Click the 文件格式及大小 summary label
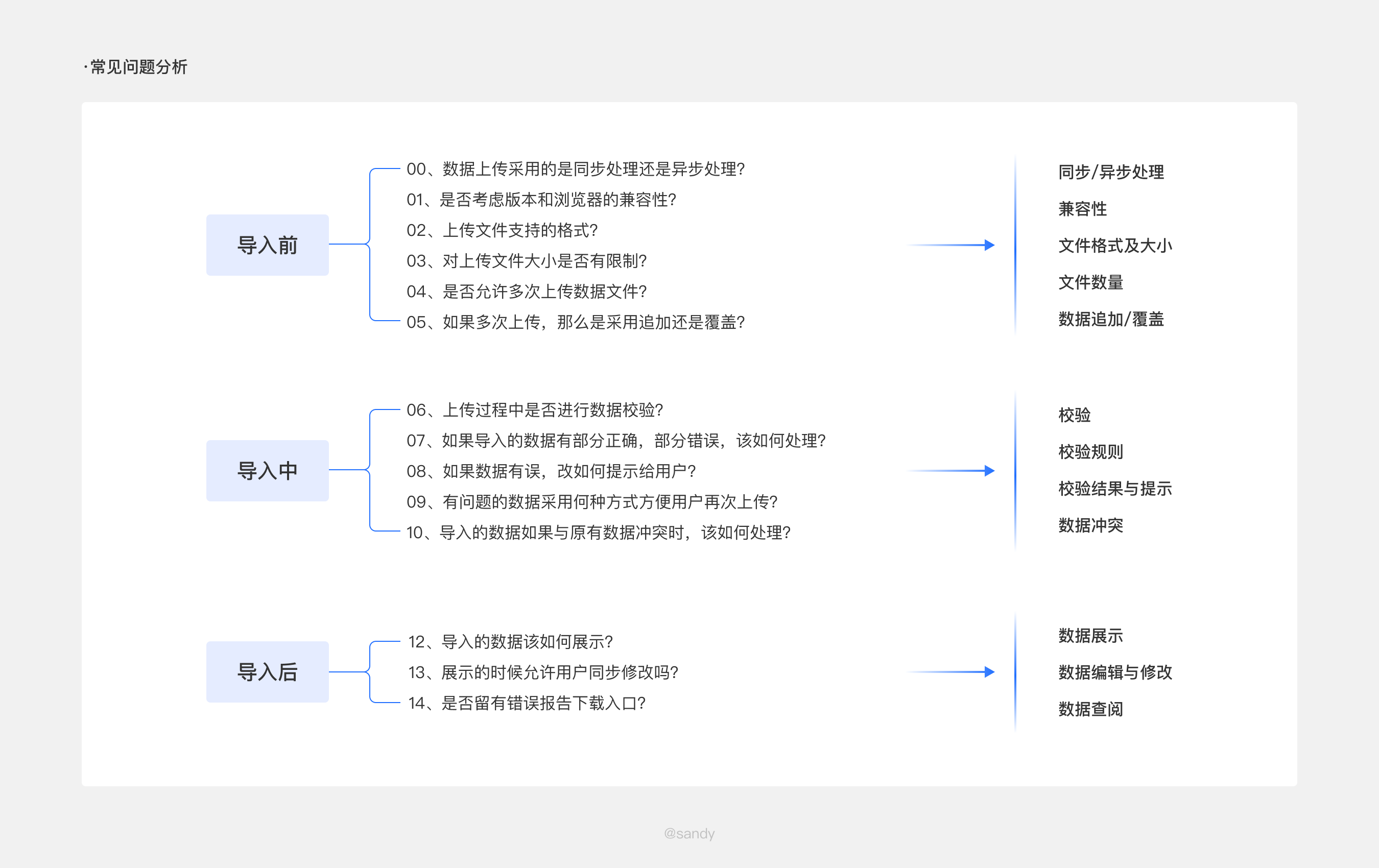The width and height of the screenshot is (1379, 868). 1114,246
